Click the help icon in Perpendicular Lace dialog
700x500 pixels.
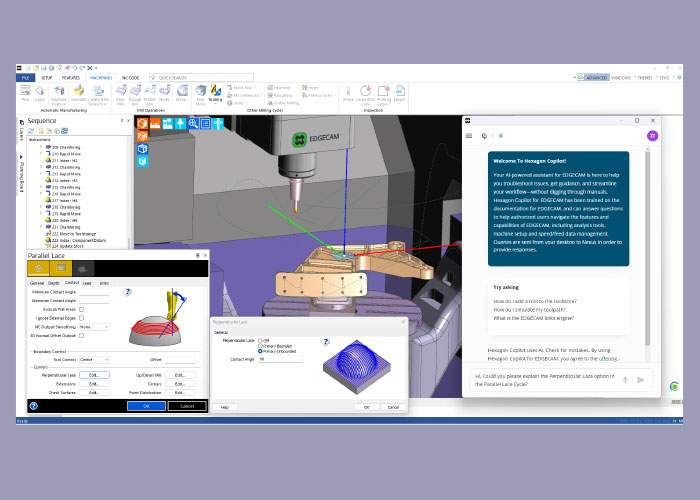point(326,342)
